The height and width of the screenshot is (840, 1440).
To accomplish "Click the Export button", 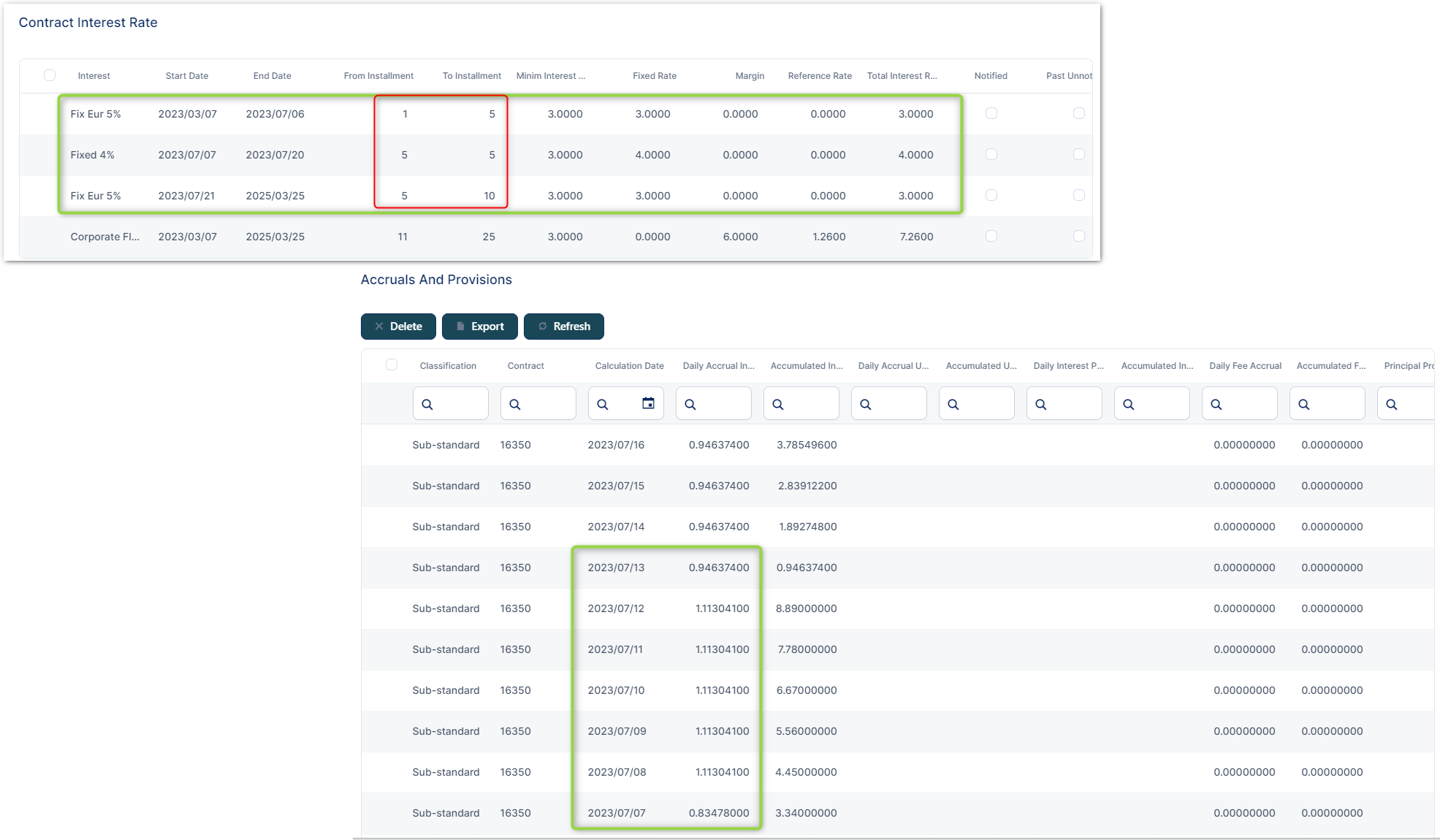I will pos(480,327).
